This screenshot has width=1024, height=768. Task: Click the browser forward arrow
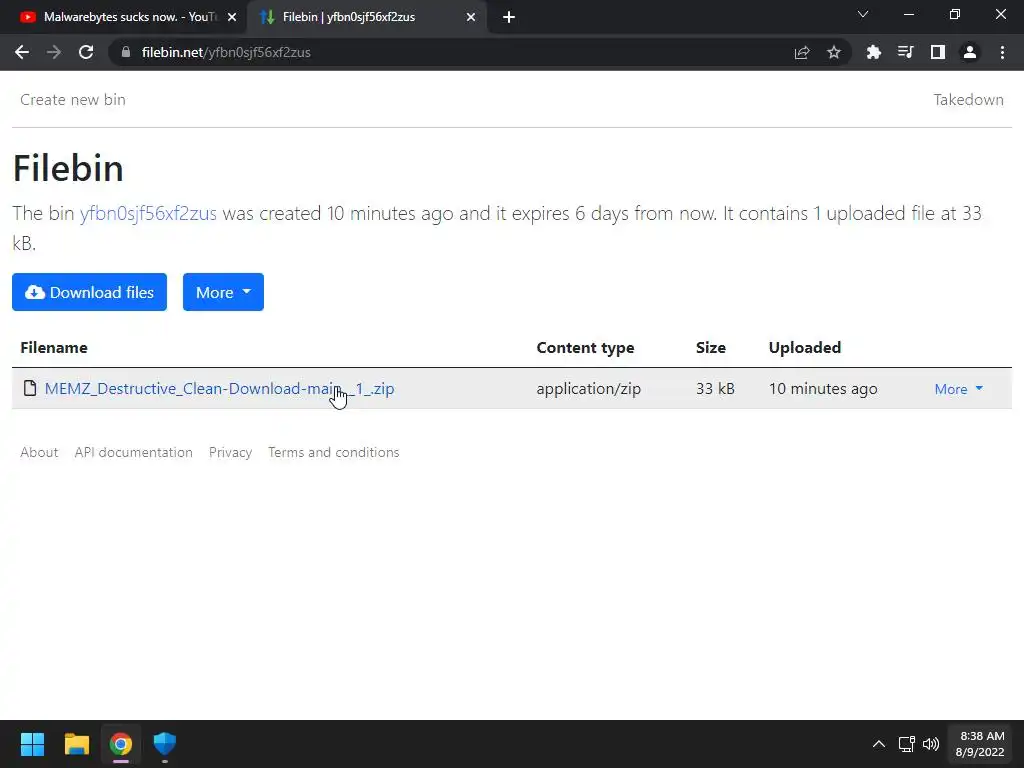tap(54, 52)
